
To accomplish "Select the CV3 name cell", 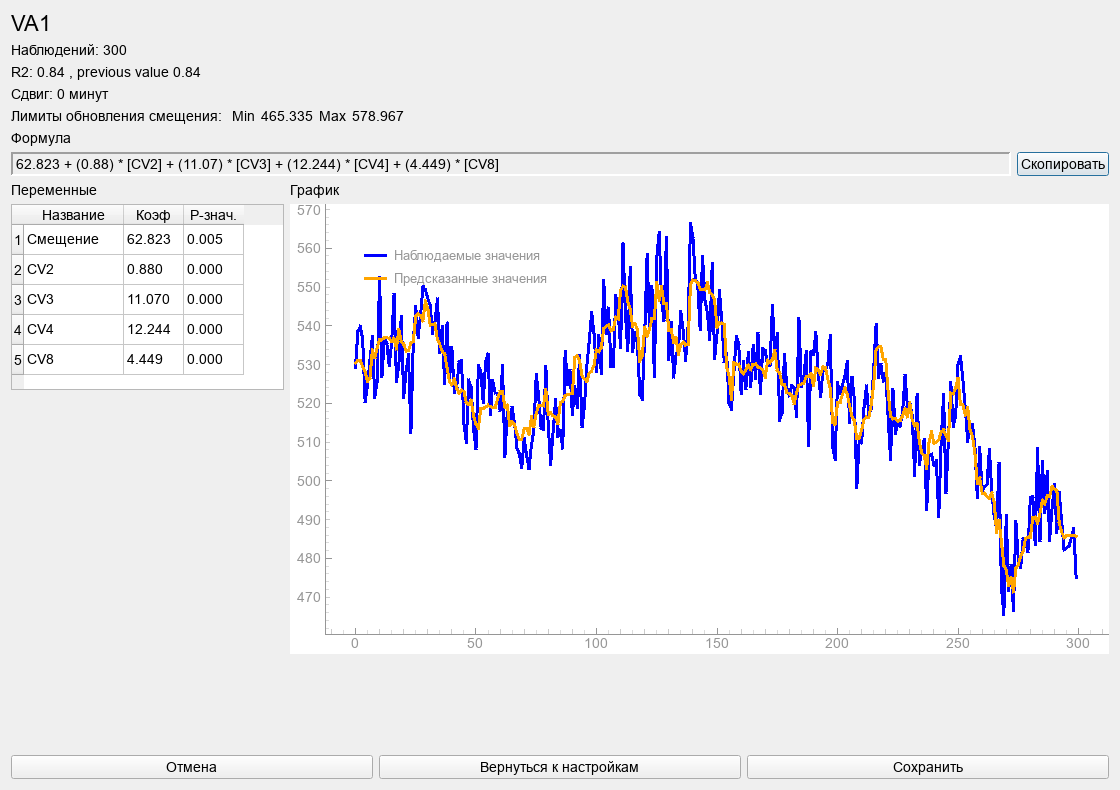I will point(74,299).
